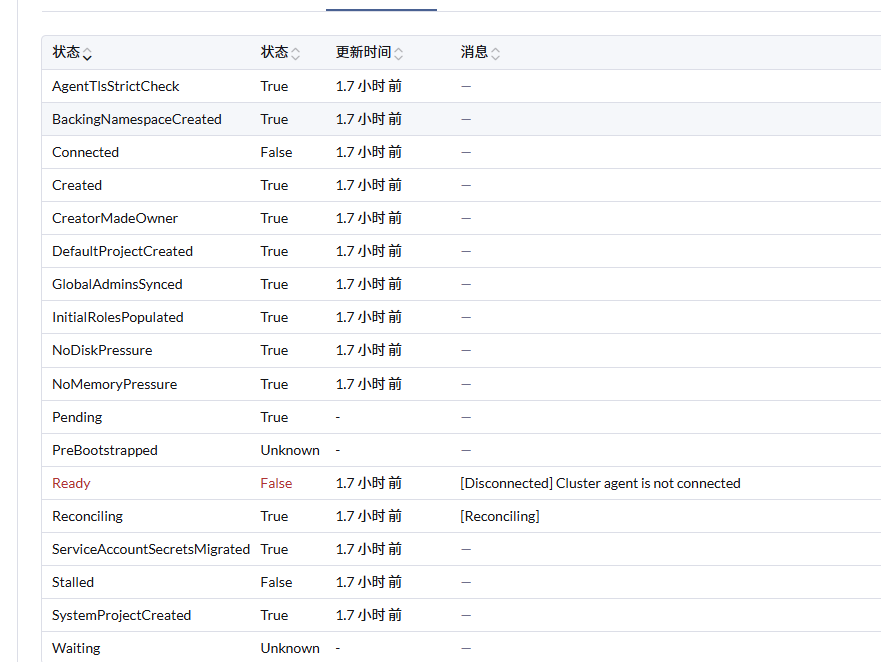881x662 pixels.
Task: Click the GlobalAdminsSynced condition name
Action: point(117,284)
